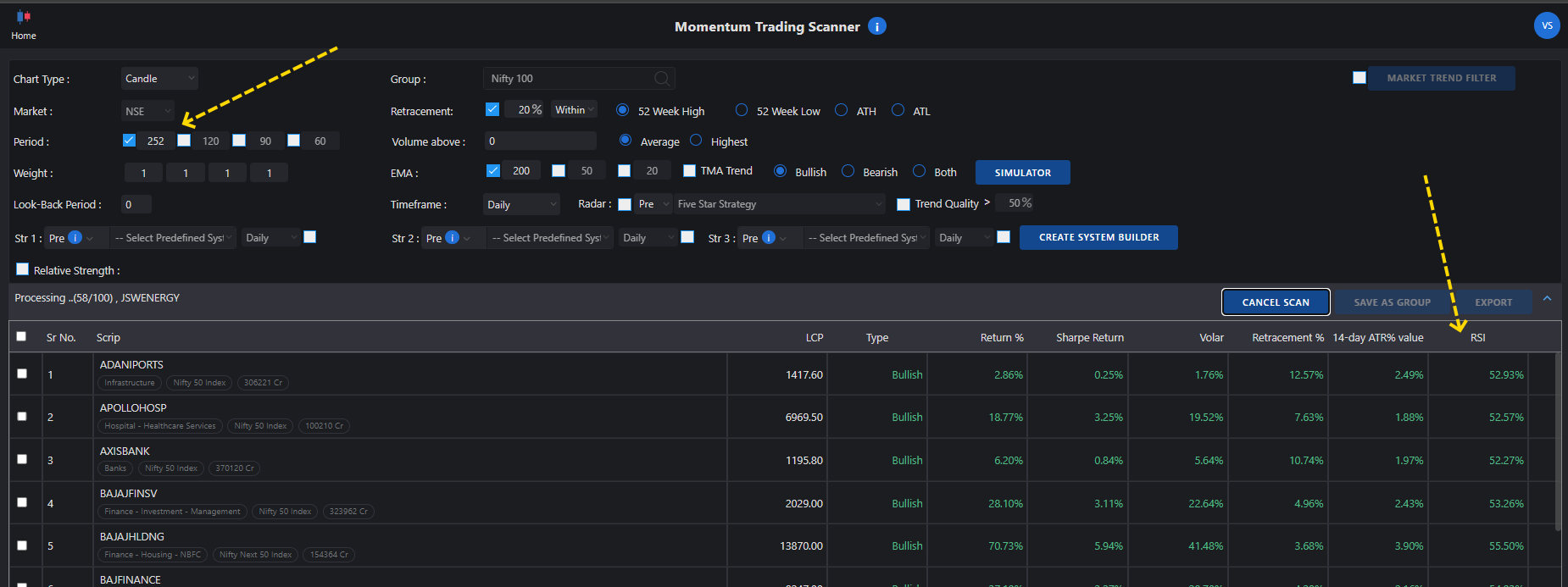The height and width of the screenshot is (587, 1568).
Task: Sort by LCP column header
Action: tap(815, 337)
